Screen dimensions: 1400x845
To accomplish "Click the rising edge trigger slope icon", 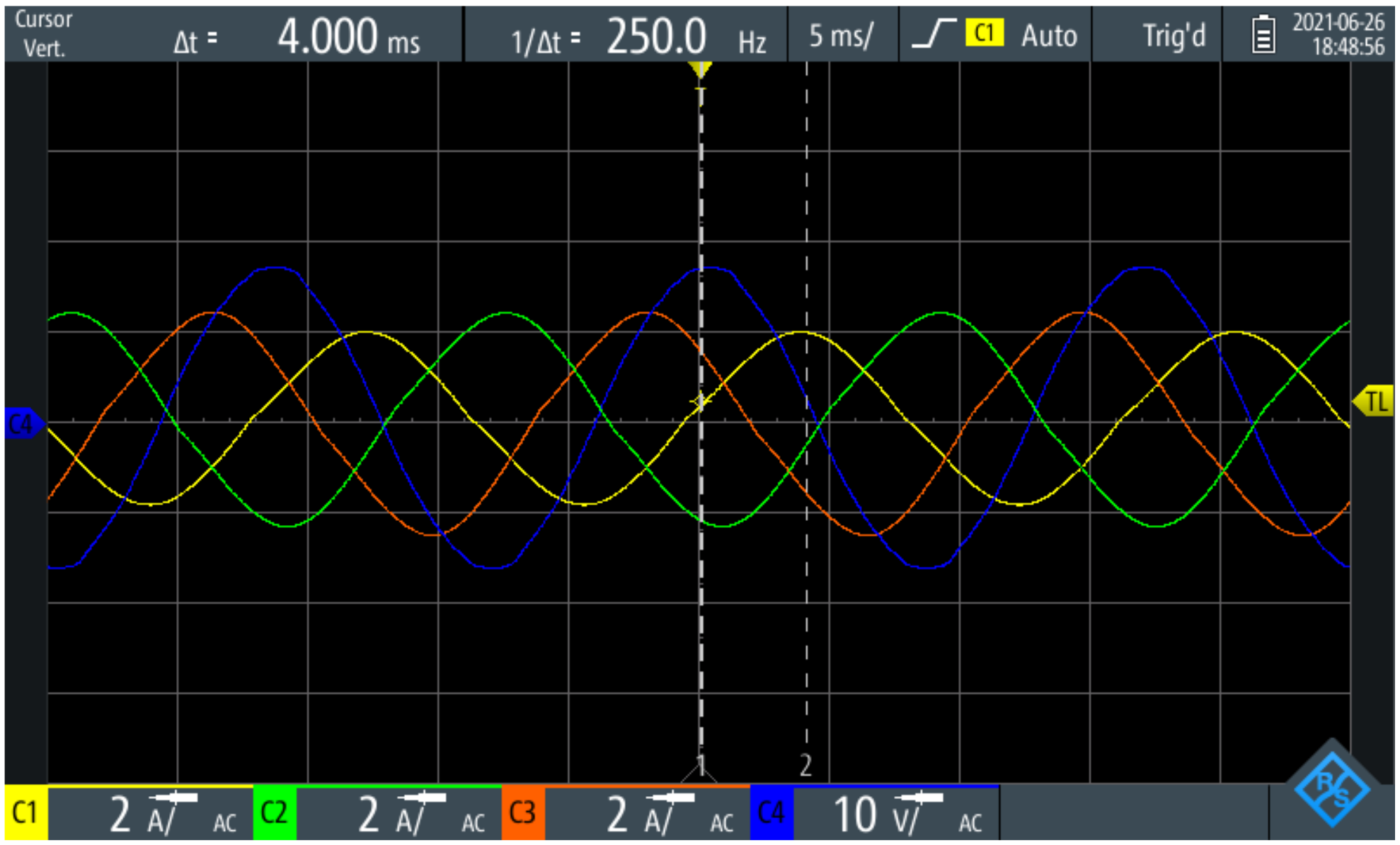I will 933,34.
